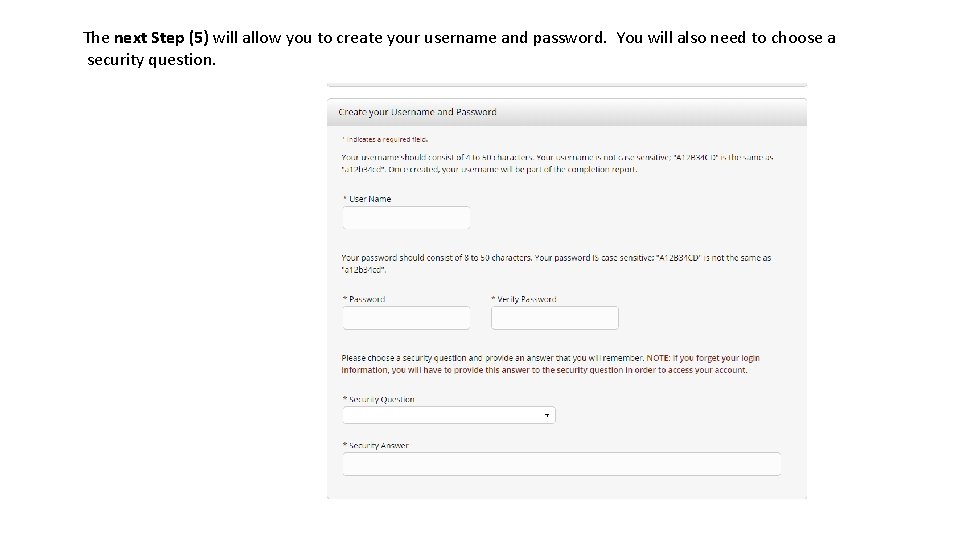Focus the Password text box
Screen dimensions: 960x540
(x=406, y=318)
